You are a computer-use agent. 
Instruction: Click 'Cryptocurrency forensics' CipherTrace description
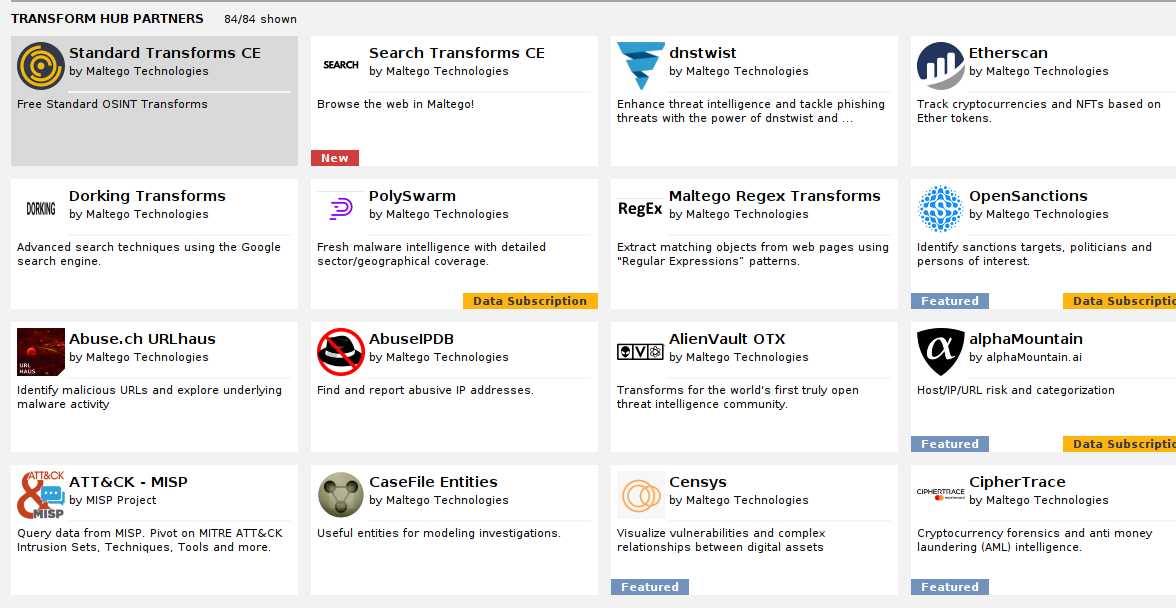click(x=1034, y=541)
